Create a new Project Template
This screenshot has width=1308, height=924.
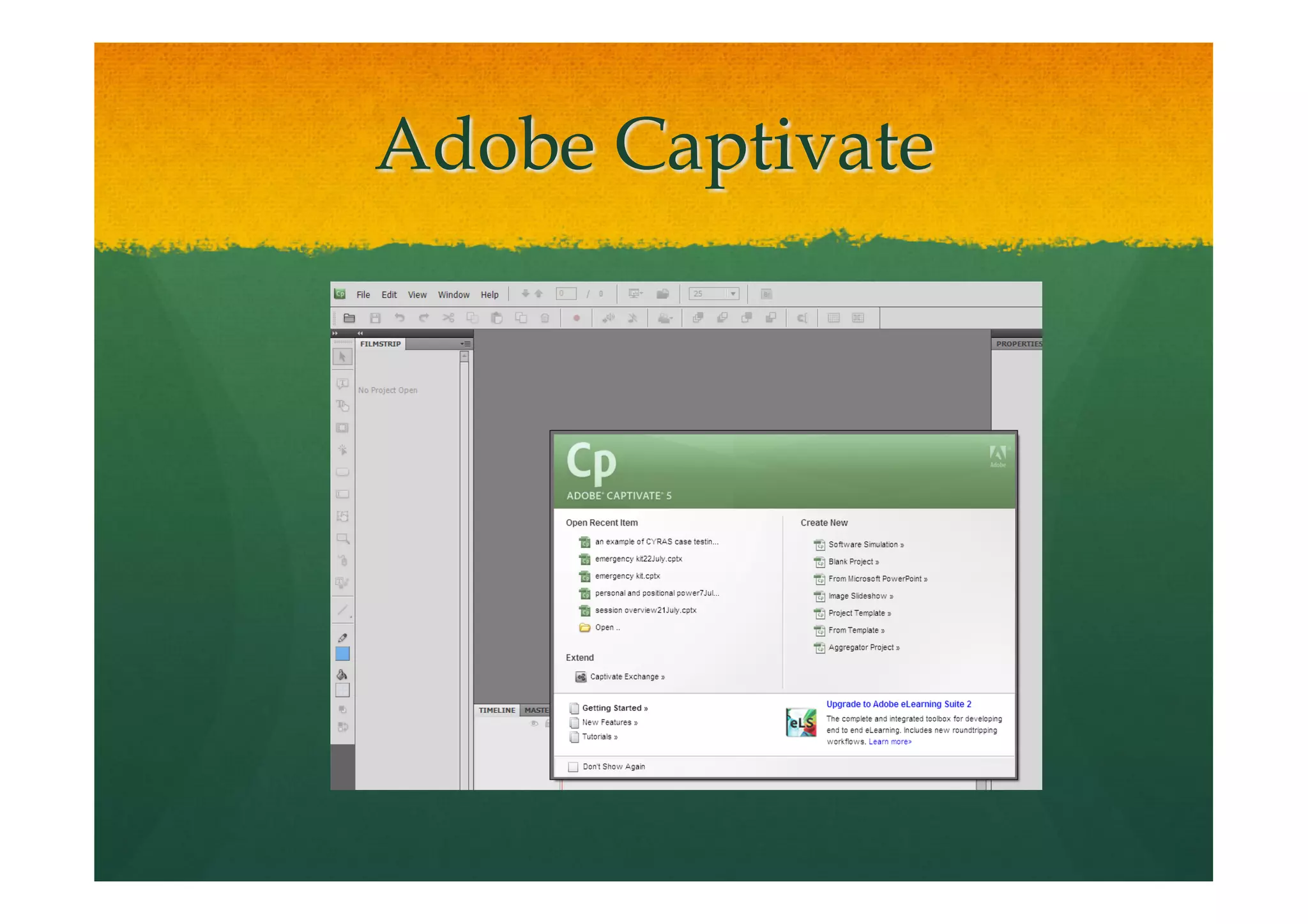click(853, 614)
